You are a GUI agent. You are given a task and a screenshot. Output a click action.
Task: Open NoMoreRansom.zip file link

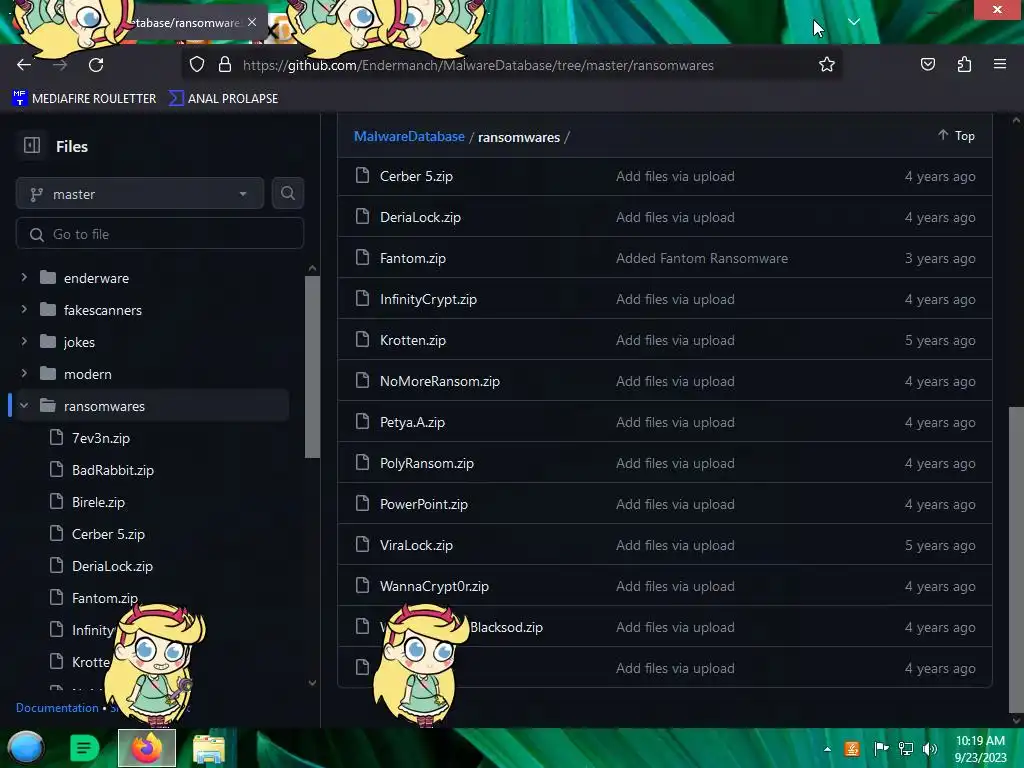(440, 381)
